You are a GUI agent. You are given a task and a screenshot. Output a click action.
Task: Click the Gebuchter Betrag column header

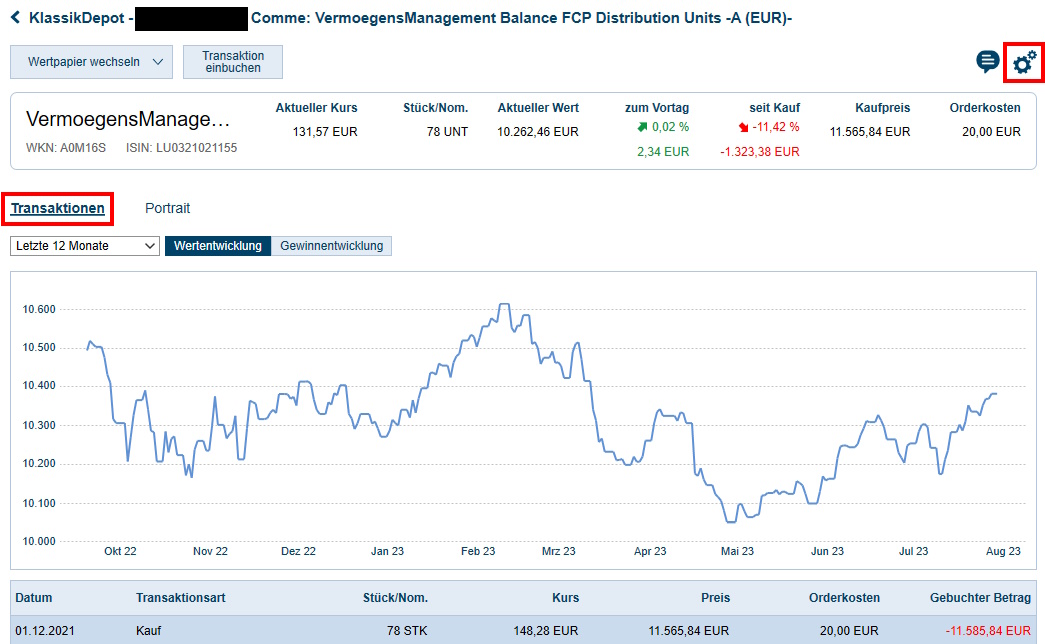point(979,598)
